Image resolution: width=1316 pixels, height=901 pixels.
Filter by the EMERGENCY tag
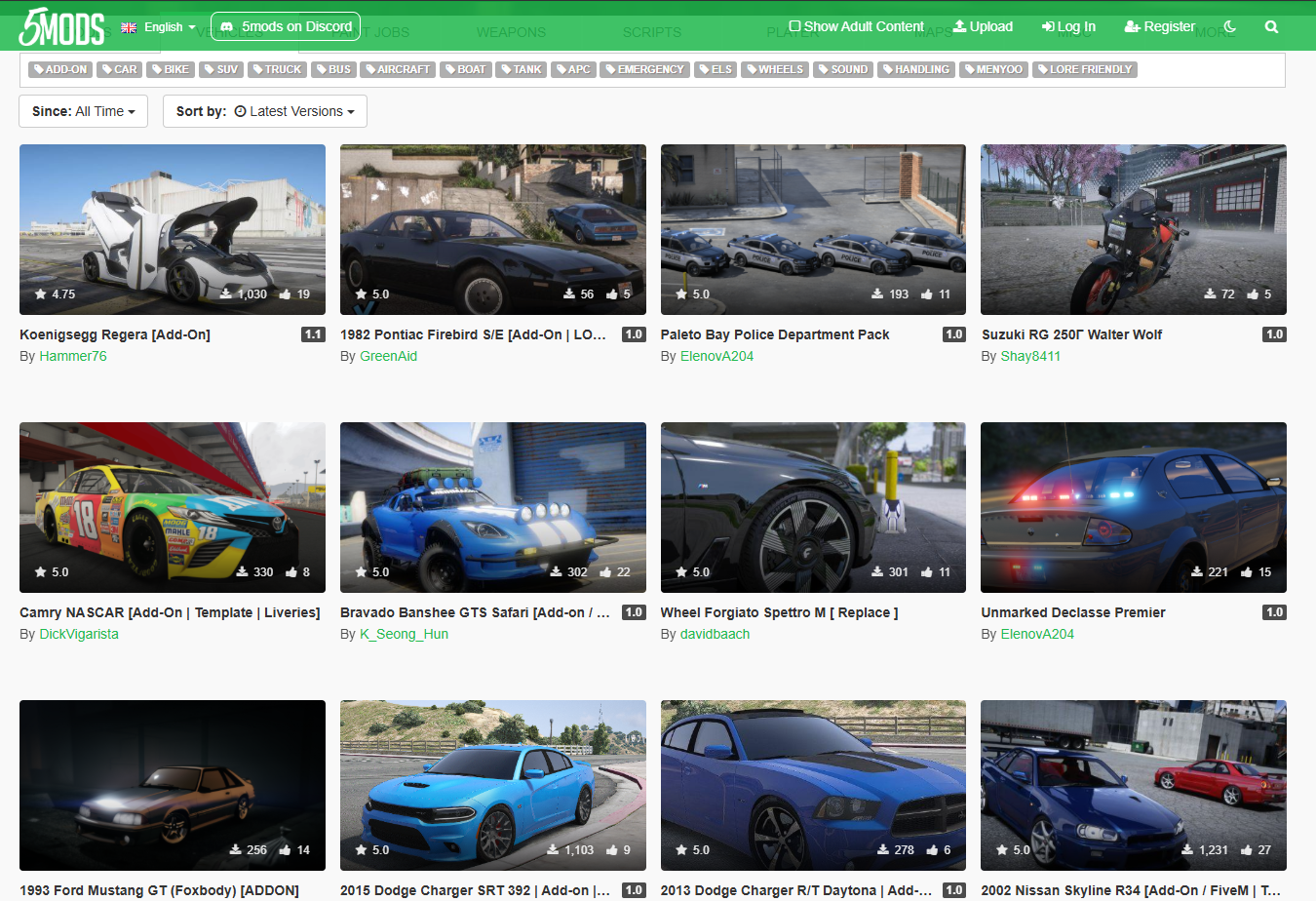click(x=644, y=69)
